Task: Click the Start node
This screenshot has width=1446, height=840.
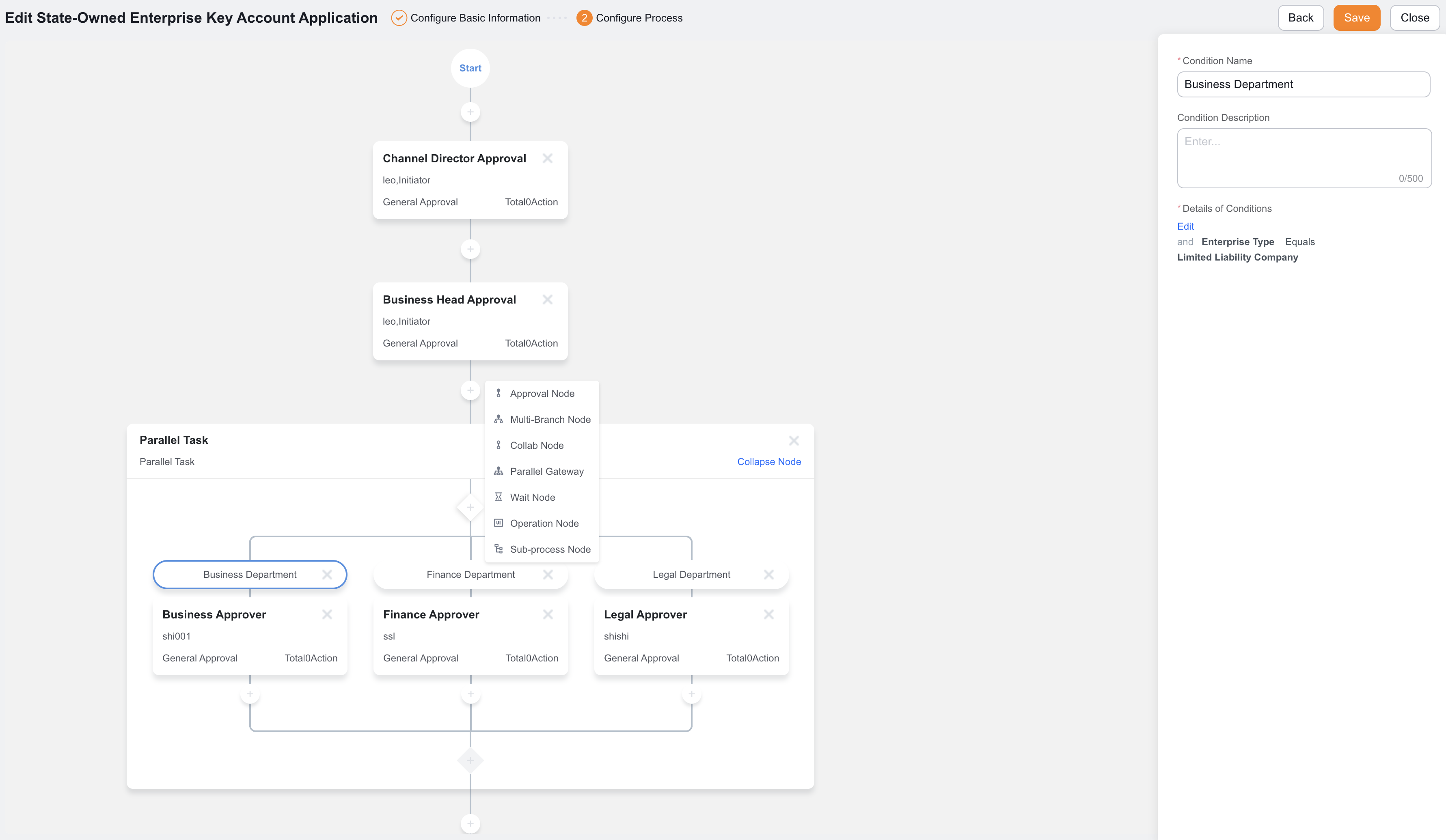Action: [470, 68]
